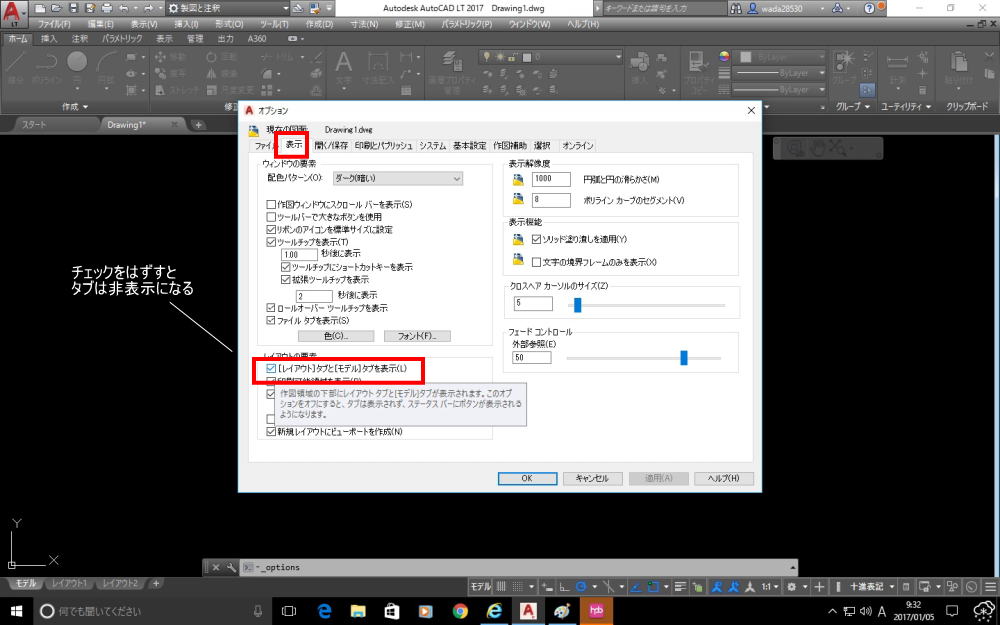Switch to the レイアウト1 layout tab
1000x625 pixels.
(69, 584)
